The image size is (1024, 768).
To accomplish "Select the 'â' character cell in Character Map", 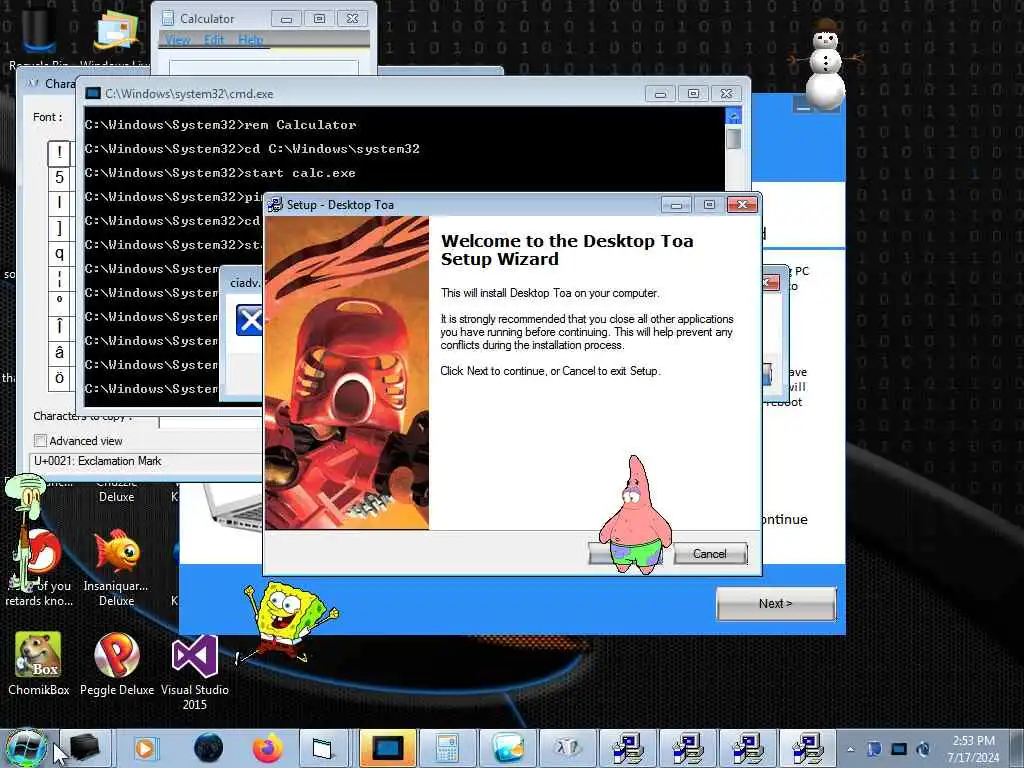I will (59, 353).
